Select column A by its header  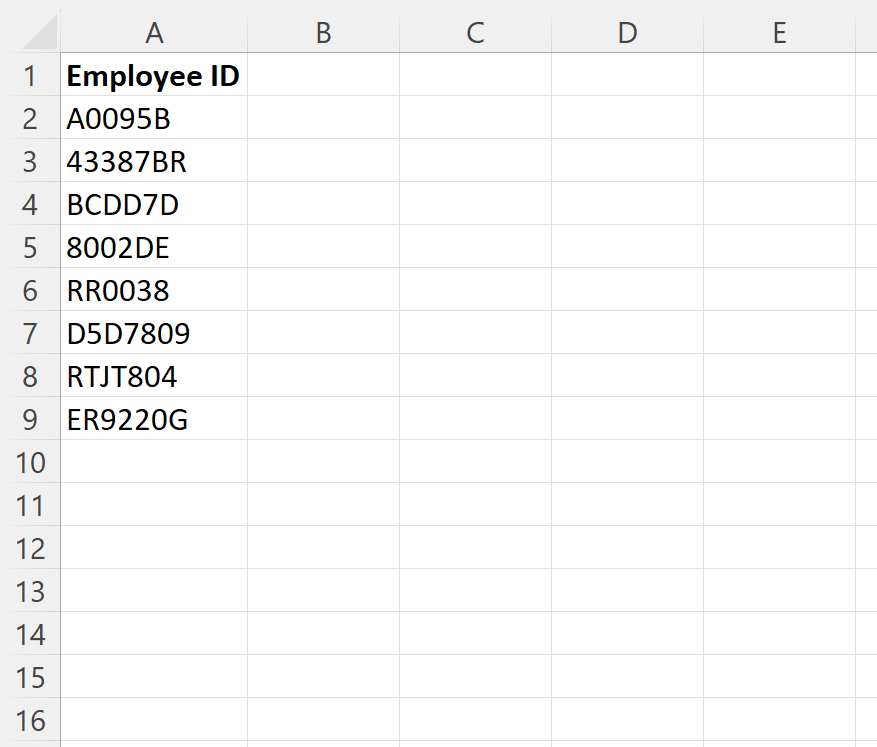click(155, 32)
